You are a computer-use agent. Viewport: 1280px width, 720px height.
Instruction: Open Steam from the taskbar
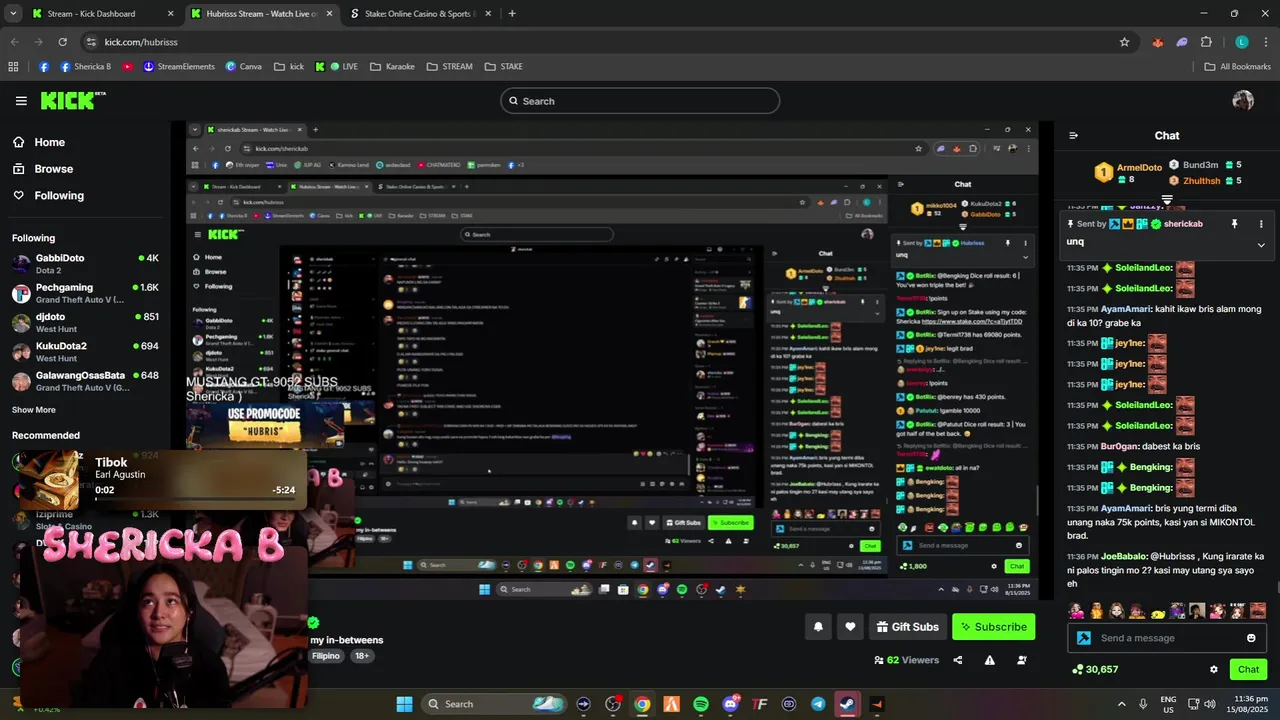click(x=847, y=704)
